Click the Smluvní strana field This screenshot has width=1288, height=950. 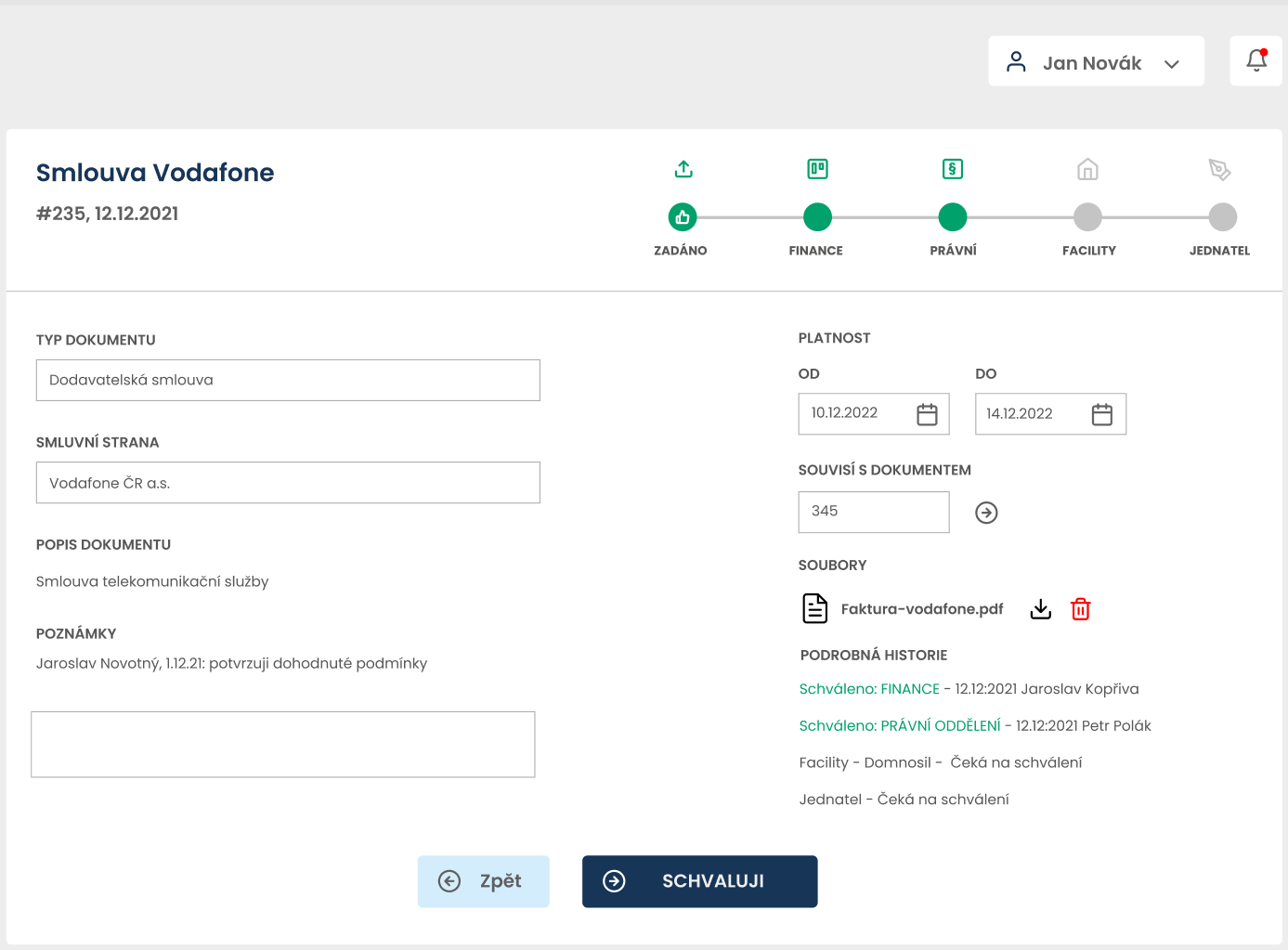coord(288,483)
